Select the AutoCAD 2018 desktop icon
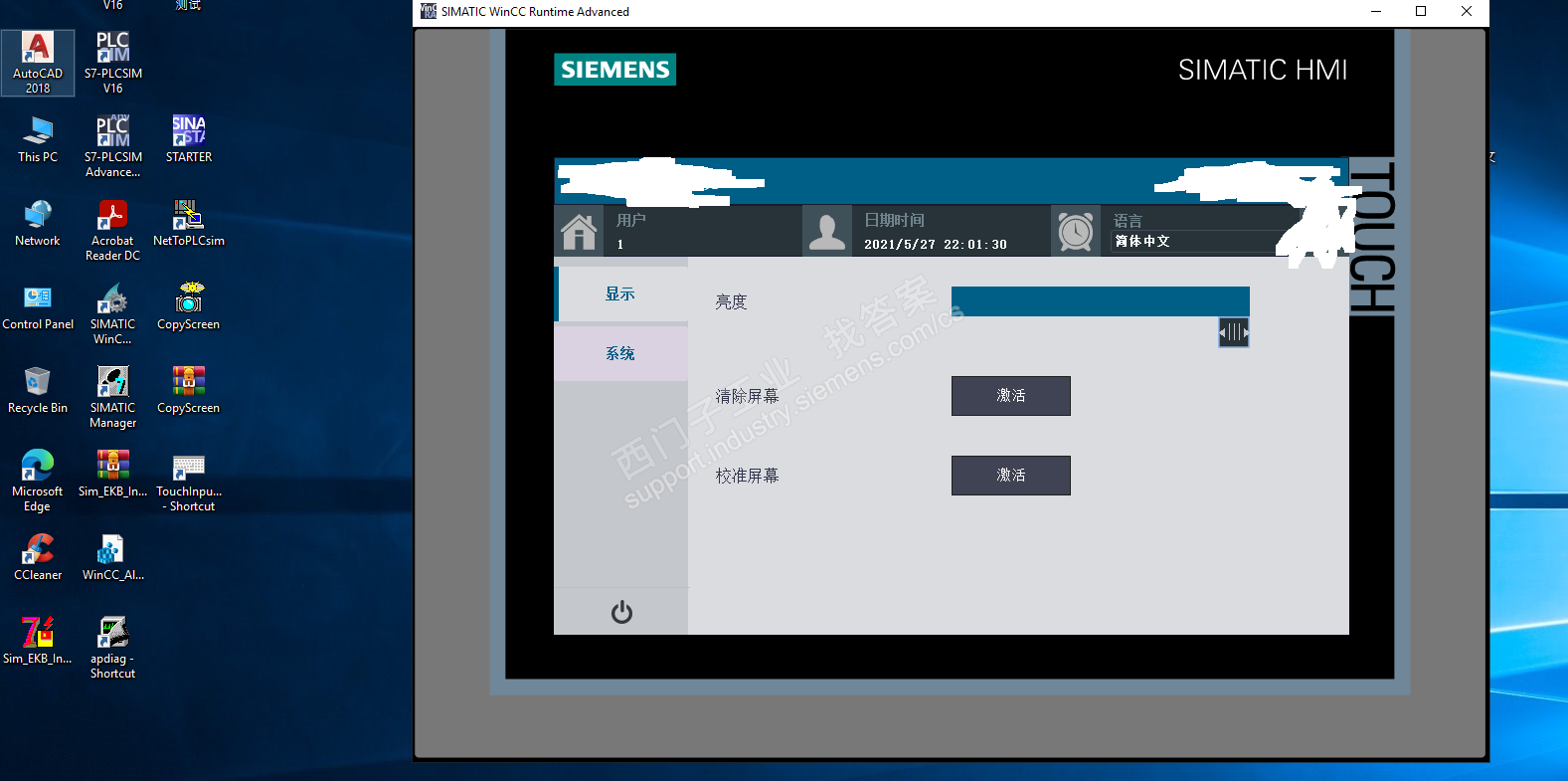 (38, 63)
